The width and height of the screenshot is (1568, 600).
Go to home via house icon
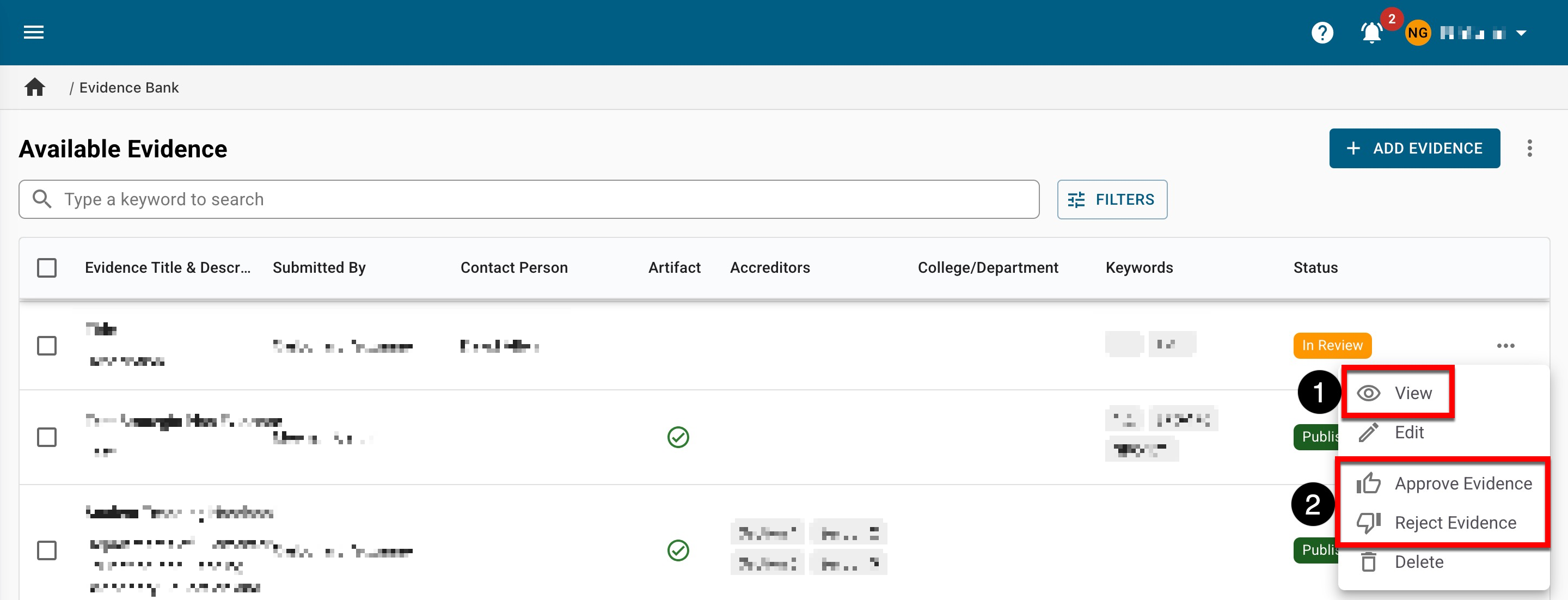[x=35, y=88]
